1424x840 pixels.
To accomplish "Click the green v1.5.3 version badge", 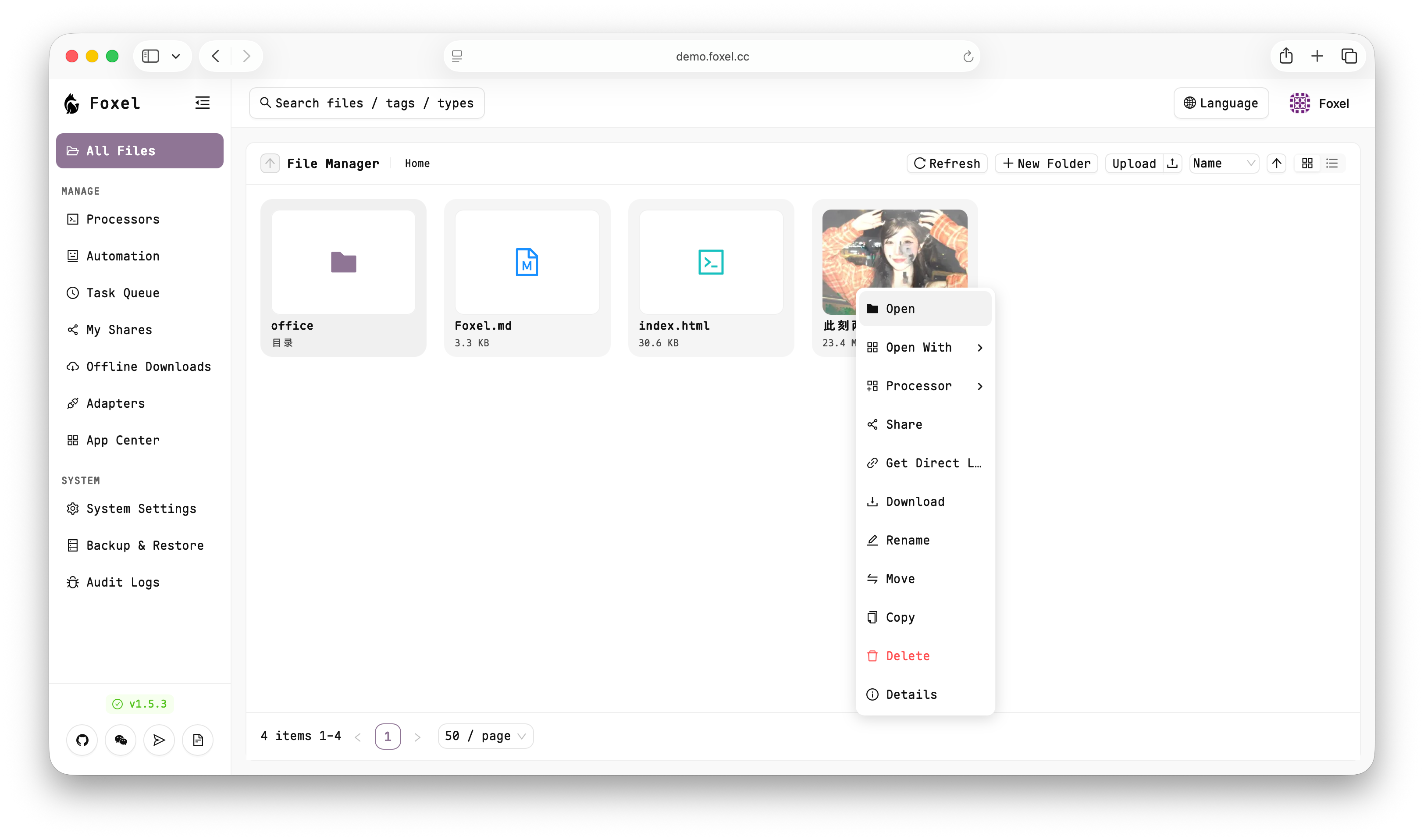I will (140, 704).
